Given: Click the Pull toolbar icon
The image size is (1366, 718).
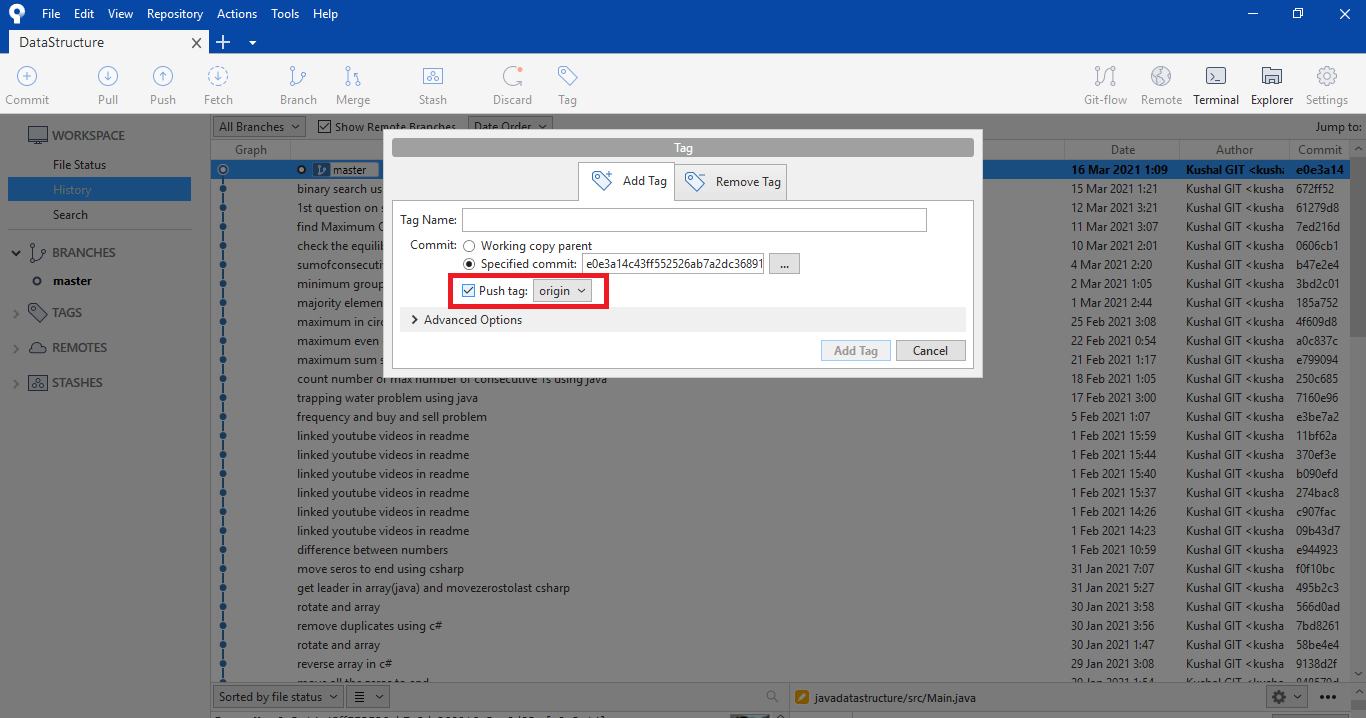Looking at the screenshot, I should coord(108,76).
